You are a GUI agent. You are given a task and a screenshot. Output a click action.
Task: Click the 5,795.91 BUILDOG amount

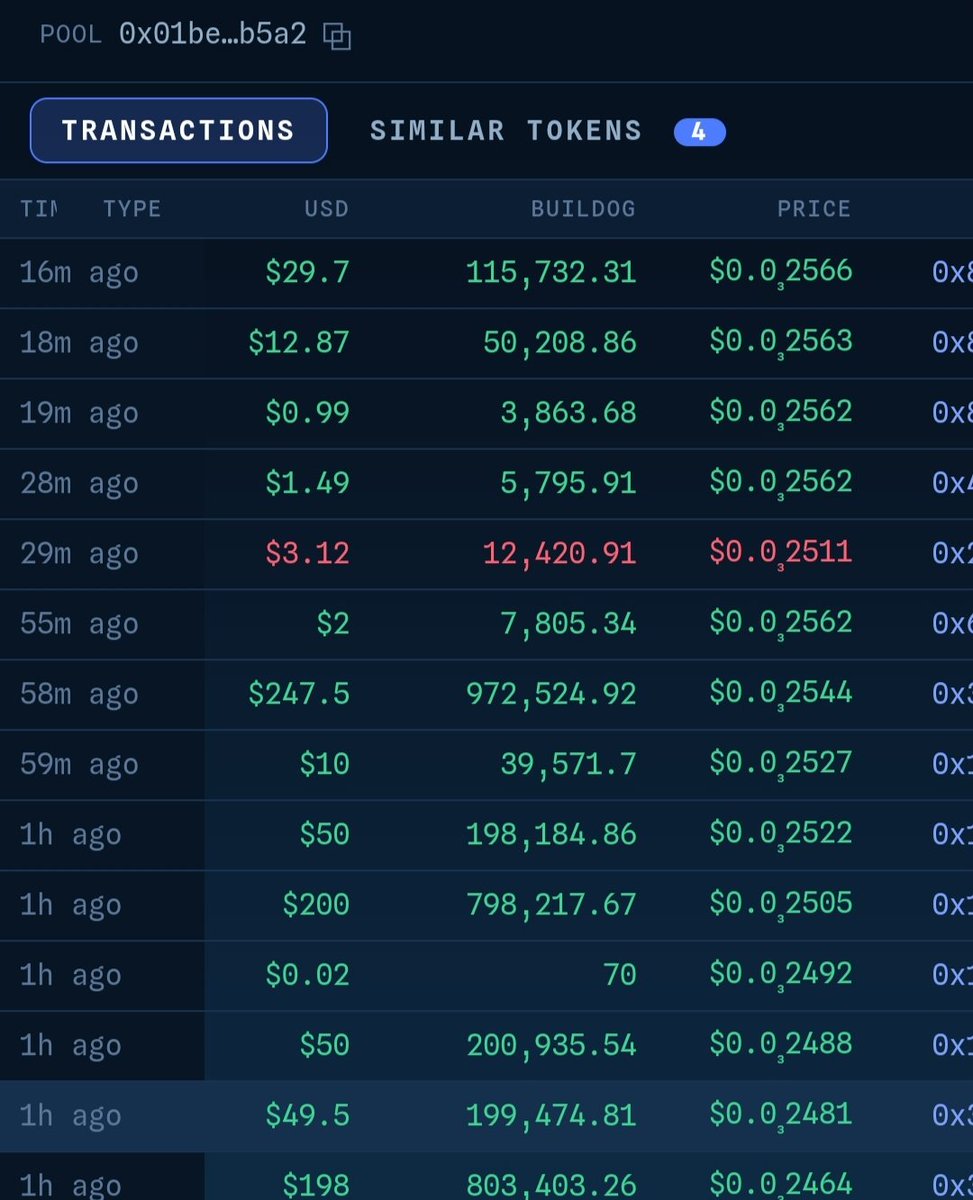click(568, 483)
